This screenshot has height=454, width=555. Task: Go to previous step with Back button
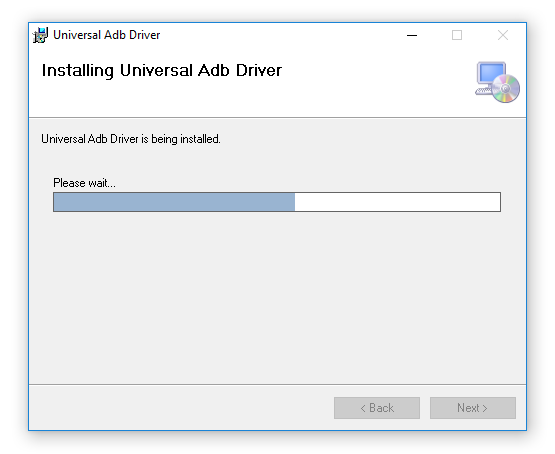pyautogui.click(x=377, y=408)
